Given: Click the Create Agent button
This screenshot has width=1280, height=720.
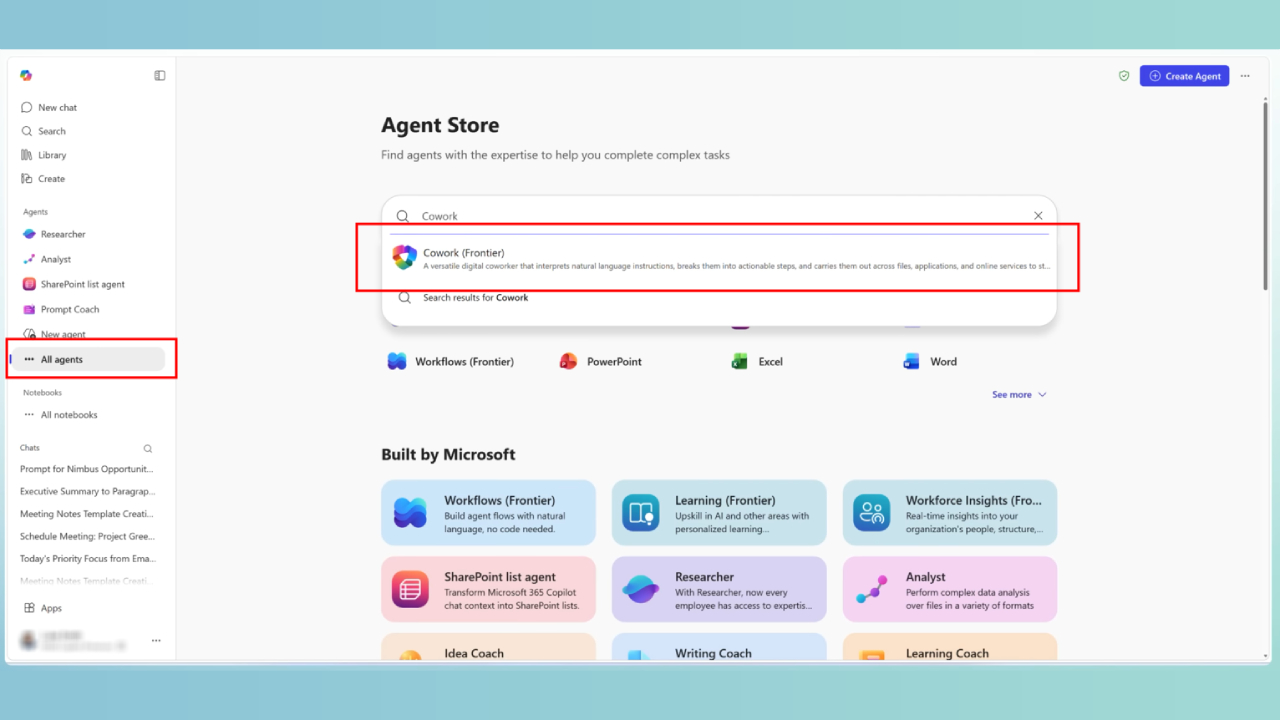Looking at the screenshot, I should point(1184,76).
